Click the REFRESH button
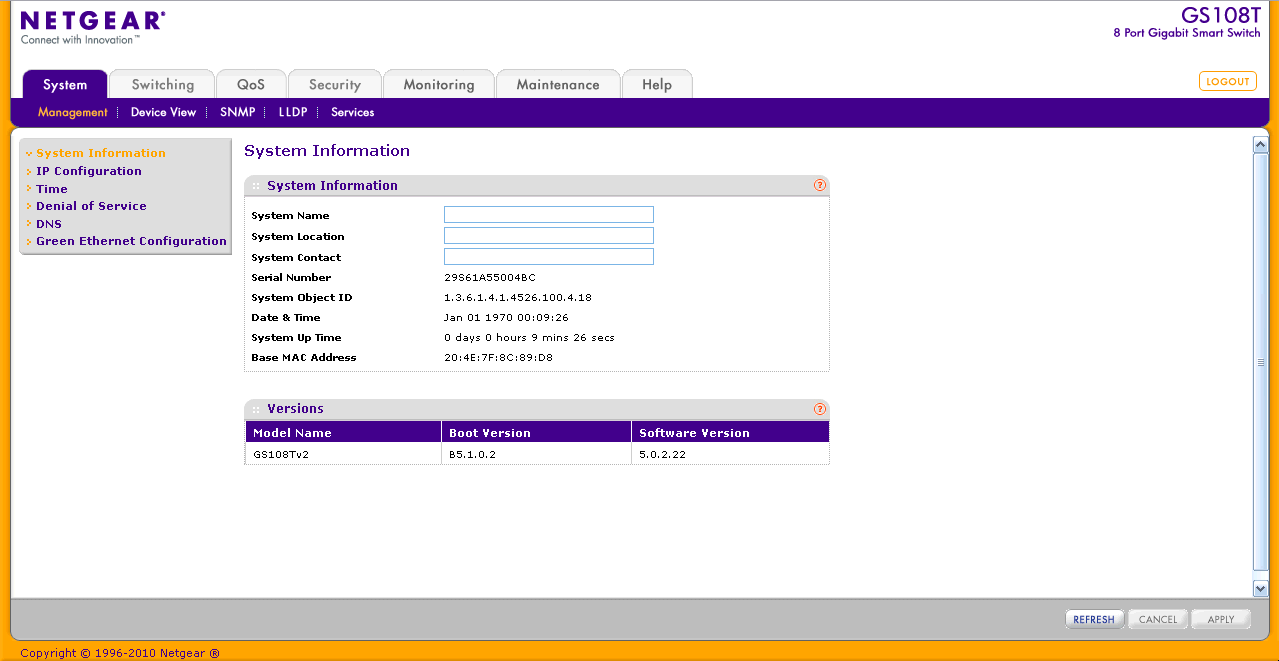The width and height of the screenshot is (1279, 661). pyautogui.click(x=1094, y=620)
